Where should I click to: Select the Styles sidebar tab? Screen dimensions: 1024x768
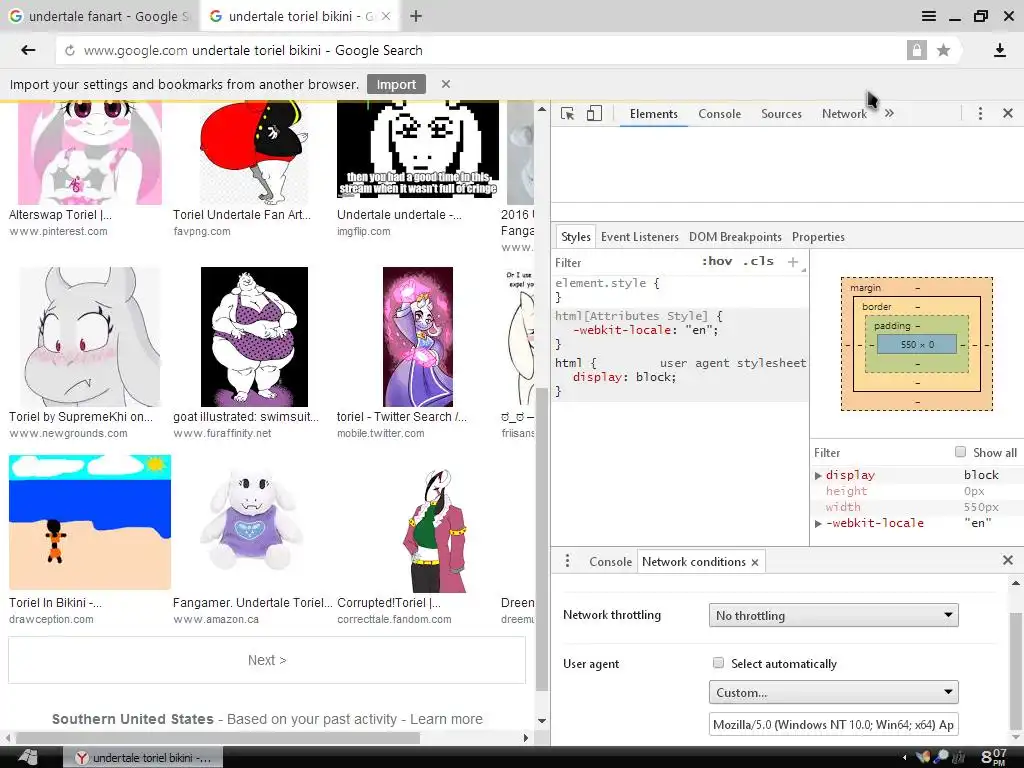coord(575,236)
